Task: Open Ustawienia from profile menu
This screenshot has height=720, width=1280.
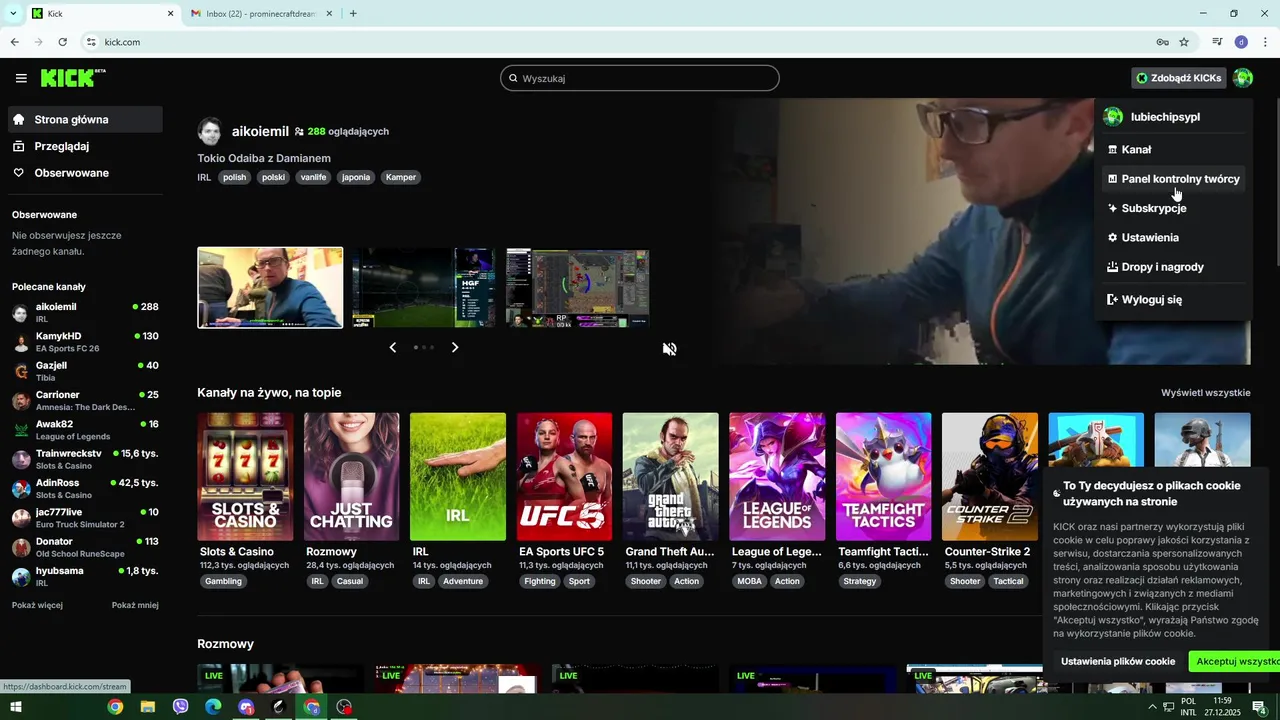Action: point(1173,238)
